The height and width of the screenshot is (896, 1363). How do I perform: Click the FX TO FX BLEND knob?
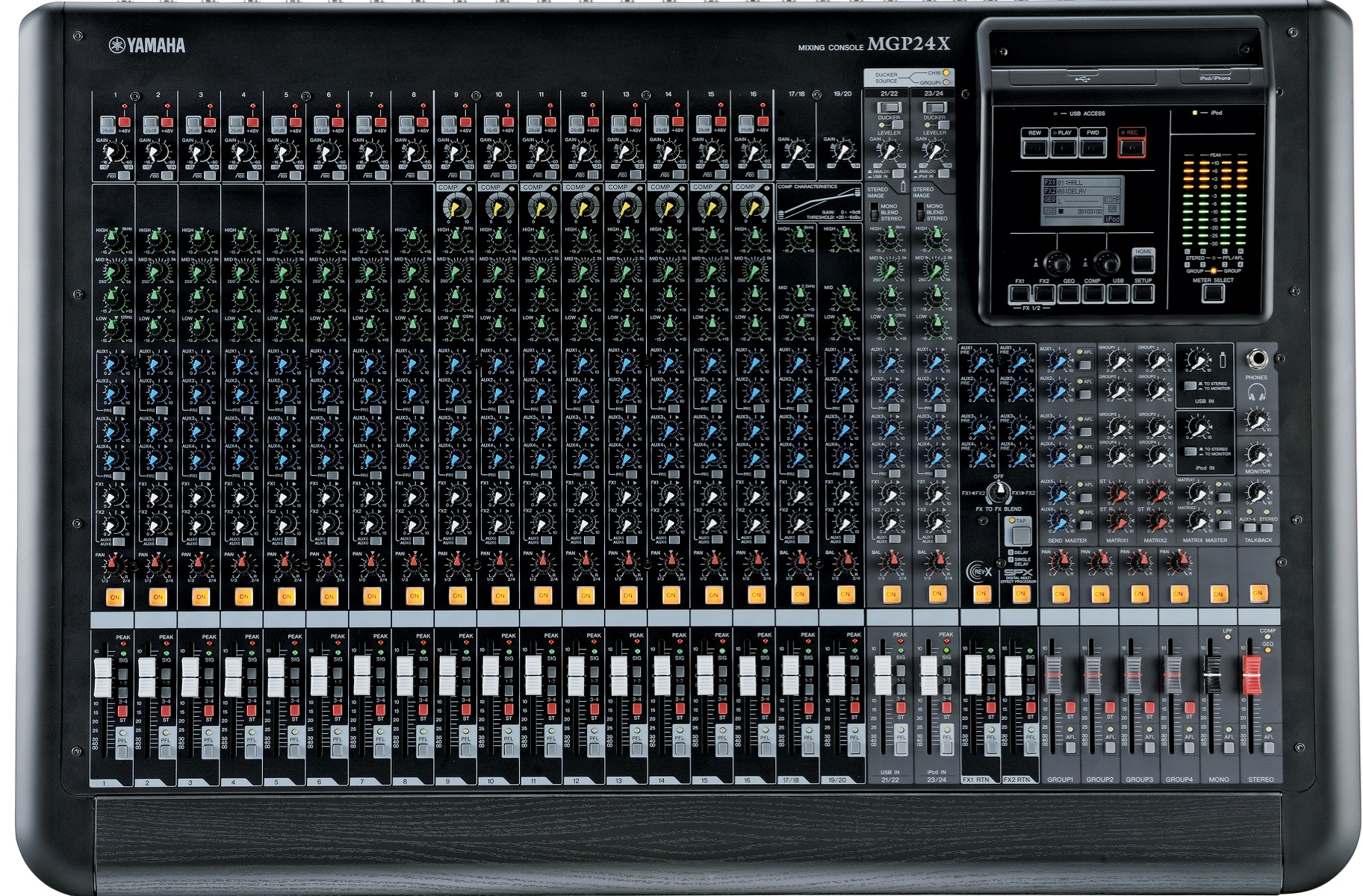(1000, 491)
